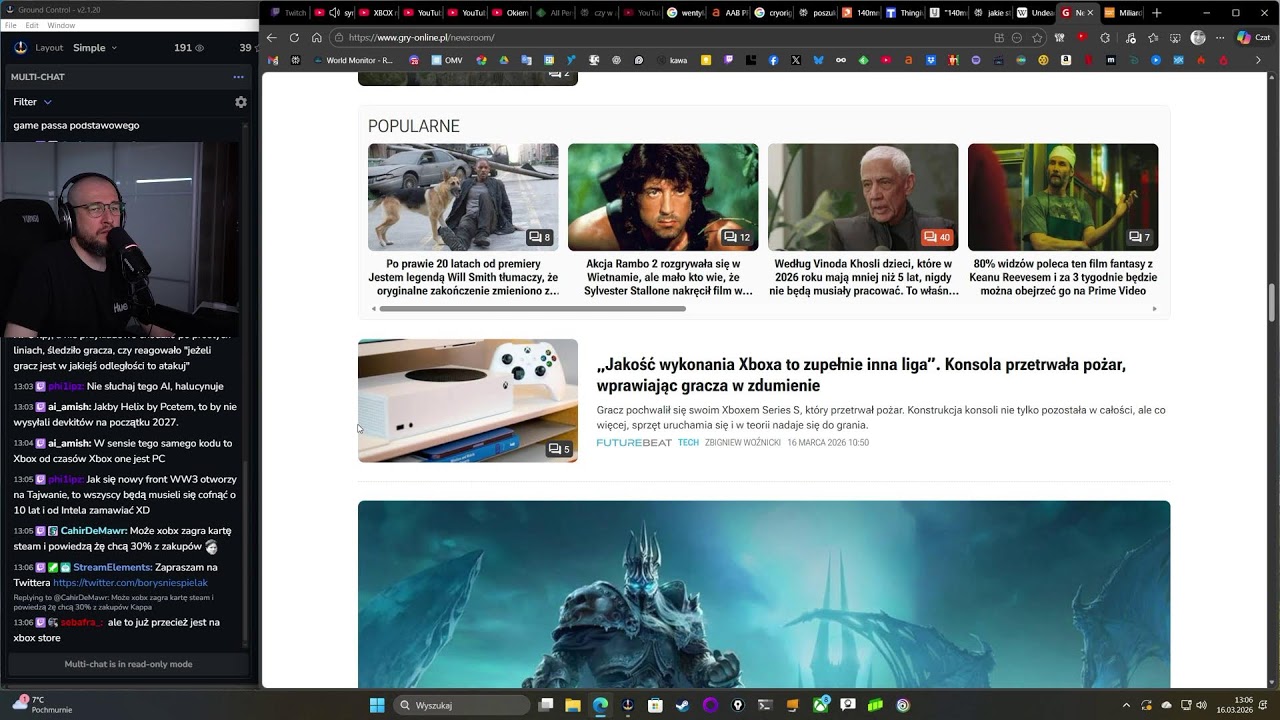Viewport: 1280px width, 720px height.
Task: Open the Windows Start menu
Action: point(377,705)
